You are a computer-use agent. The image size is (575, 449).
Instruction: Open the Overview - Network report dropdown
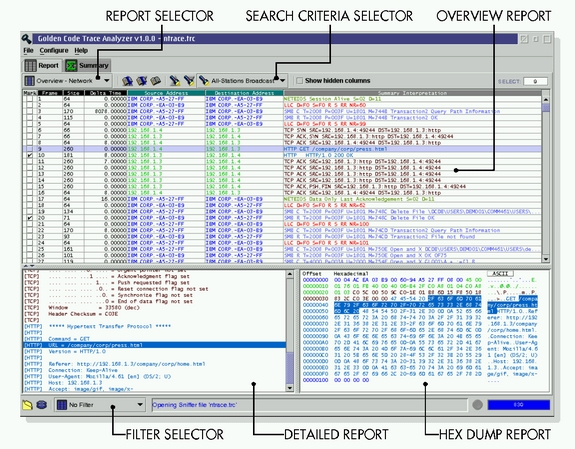click(x=67, y=81)
